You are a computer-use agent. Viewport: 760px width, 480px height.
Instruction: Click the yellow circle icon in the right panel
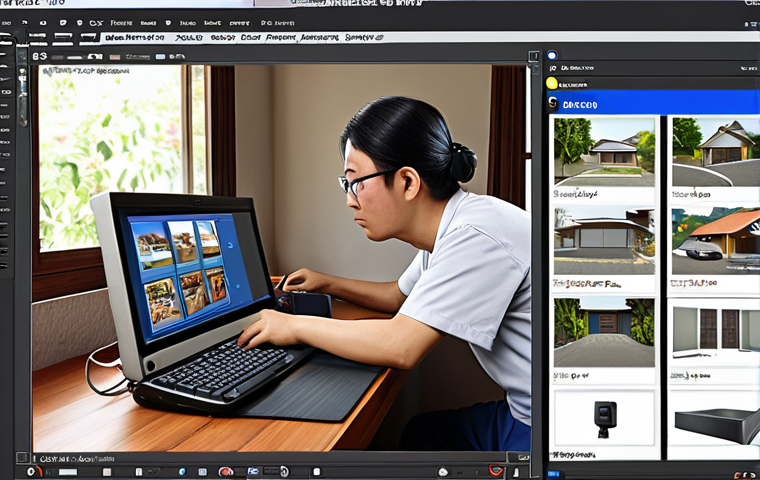coord(552,83)
